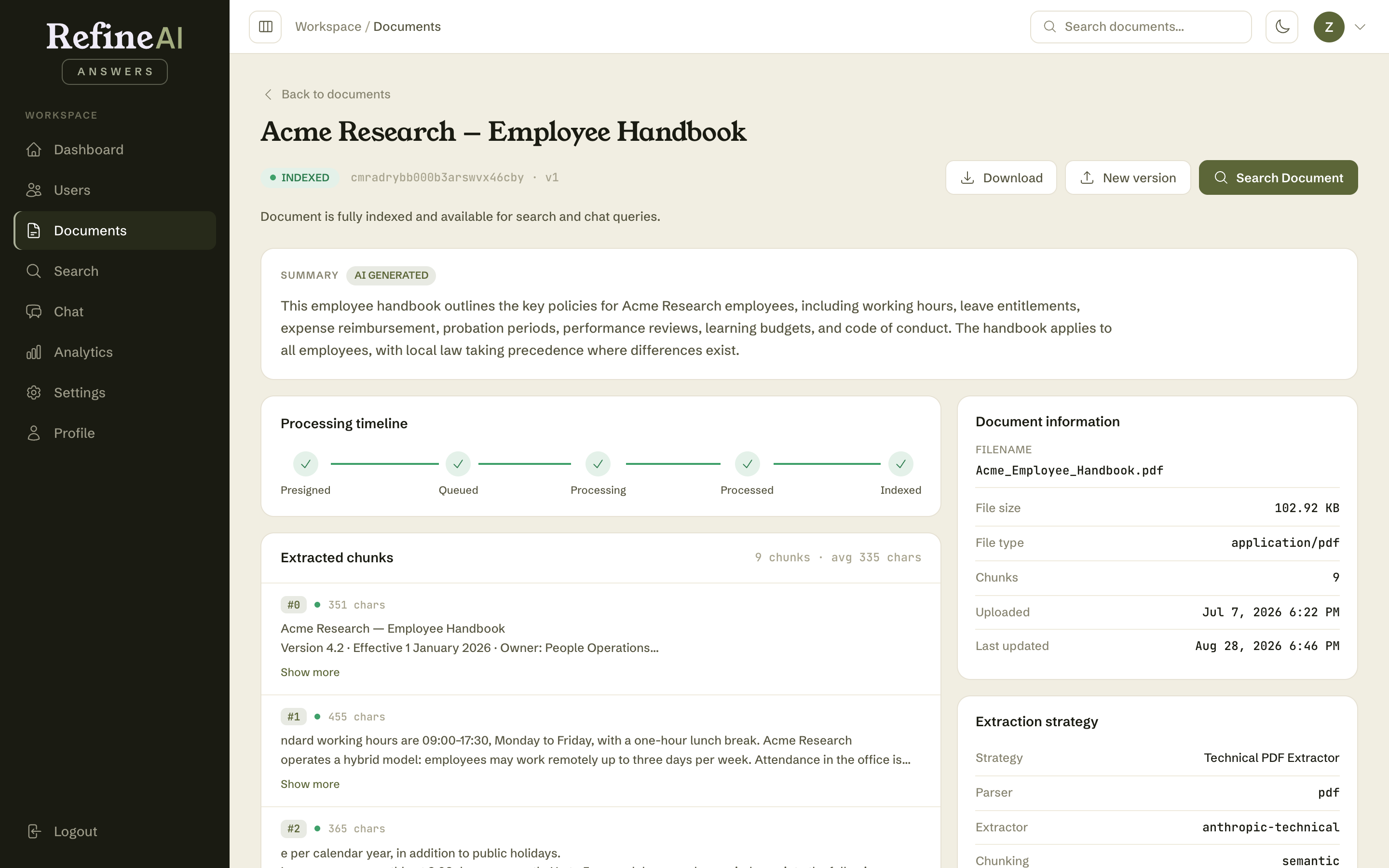Click the Indexed step checkmark
The width and height of the screenshot is (1389, 868).
click(900, 464)
